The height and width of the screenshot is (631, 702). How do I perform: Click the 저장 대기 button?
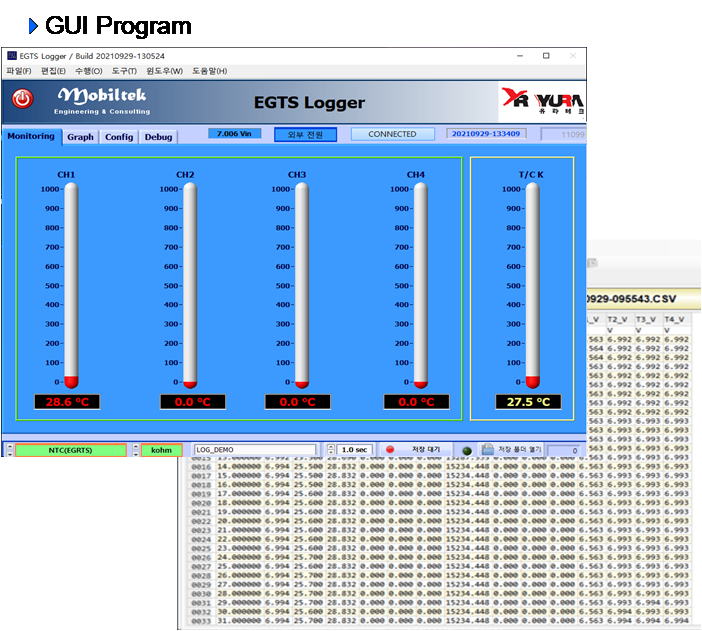pos(414,449)
